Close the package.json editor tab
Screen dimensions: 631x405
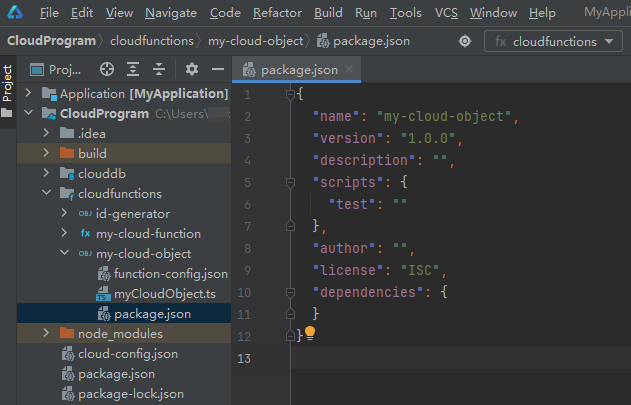[x=348, y=70]
